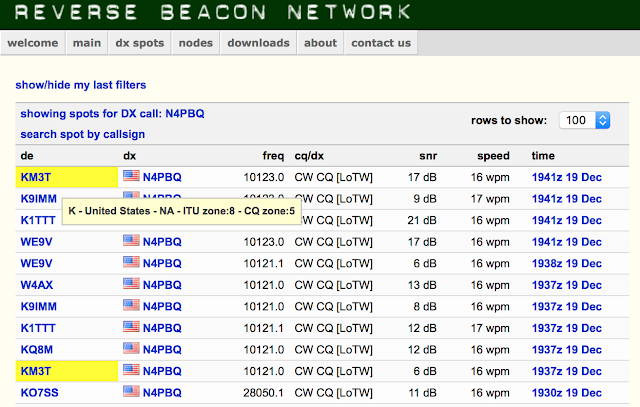Open the contact us page
This screenshot has height=407, width=640.
[x=381, y=43]
